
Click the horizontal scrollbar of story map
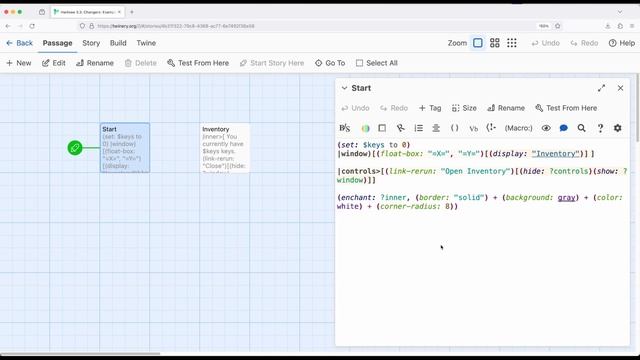(80, 353)
